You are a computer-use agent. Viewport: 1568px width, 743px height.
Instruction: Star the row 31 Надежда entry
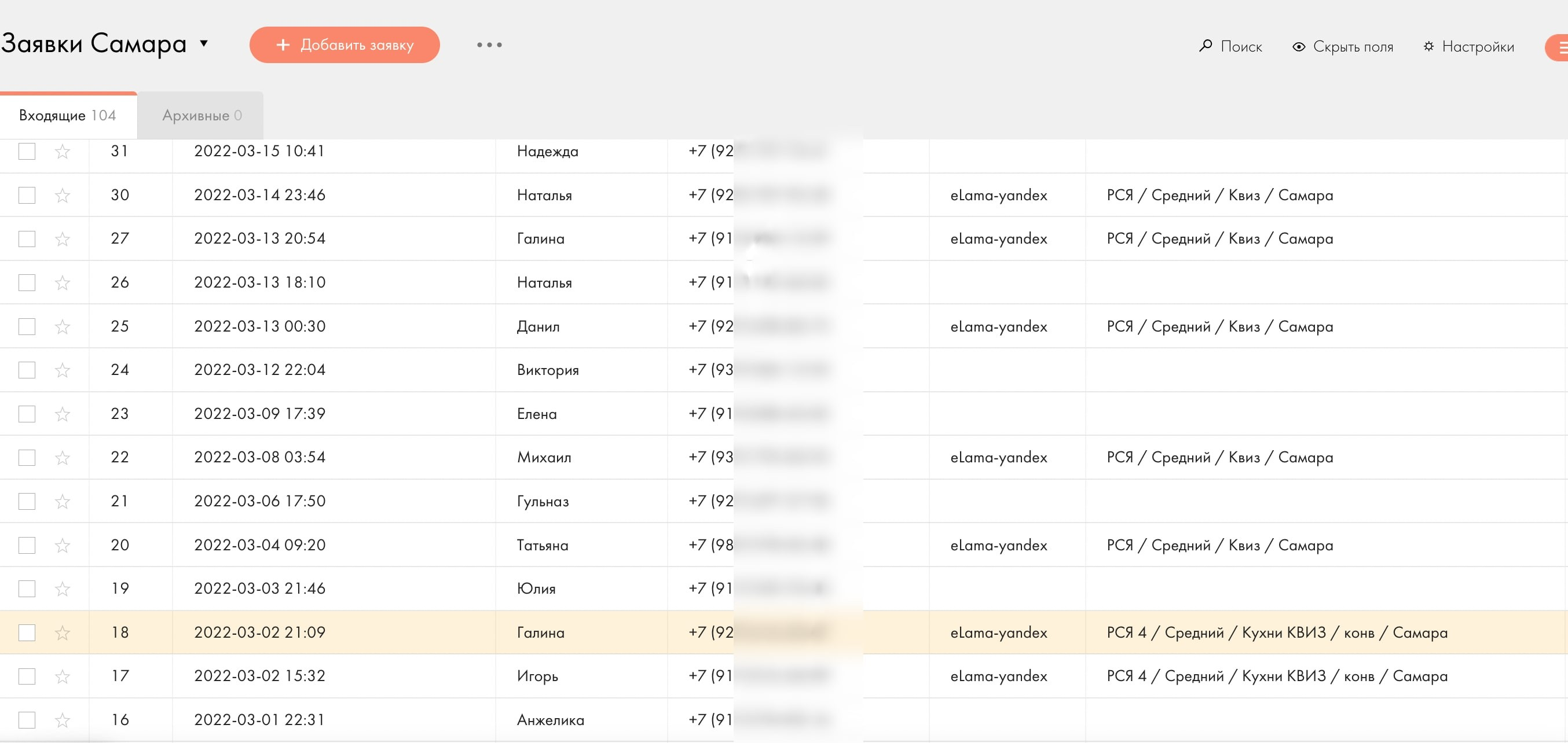pos(62,152)
